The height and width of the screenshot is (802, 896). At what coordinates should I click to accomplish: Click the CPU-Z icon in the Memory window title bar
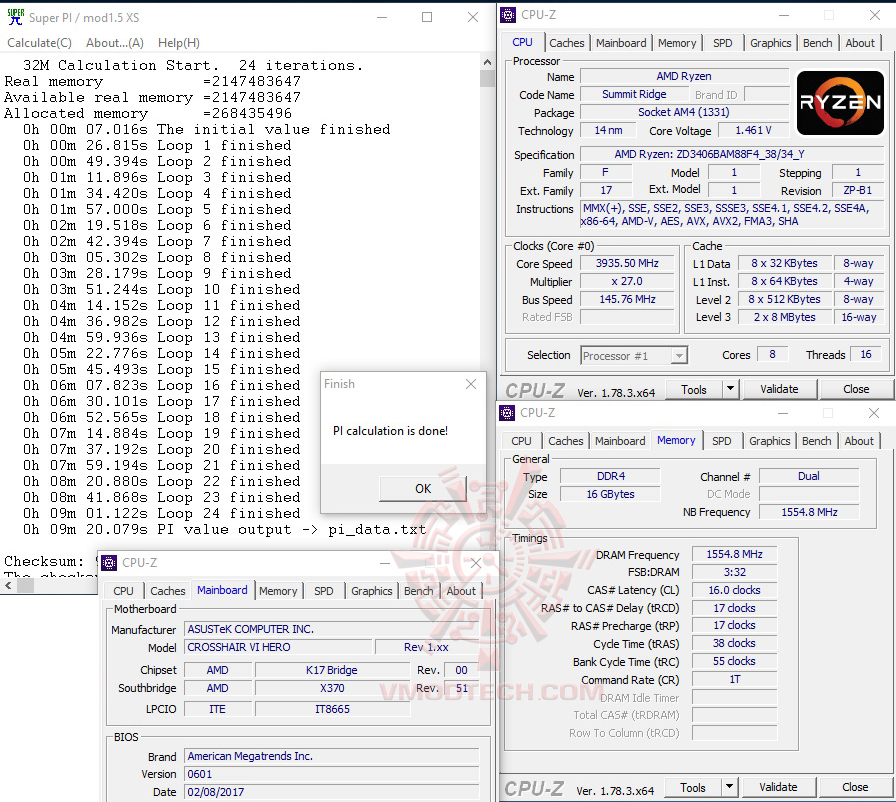coord(508,412)
